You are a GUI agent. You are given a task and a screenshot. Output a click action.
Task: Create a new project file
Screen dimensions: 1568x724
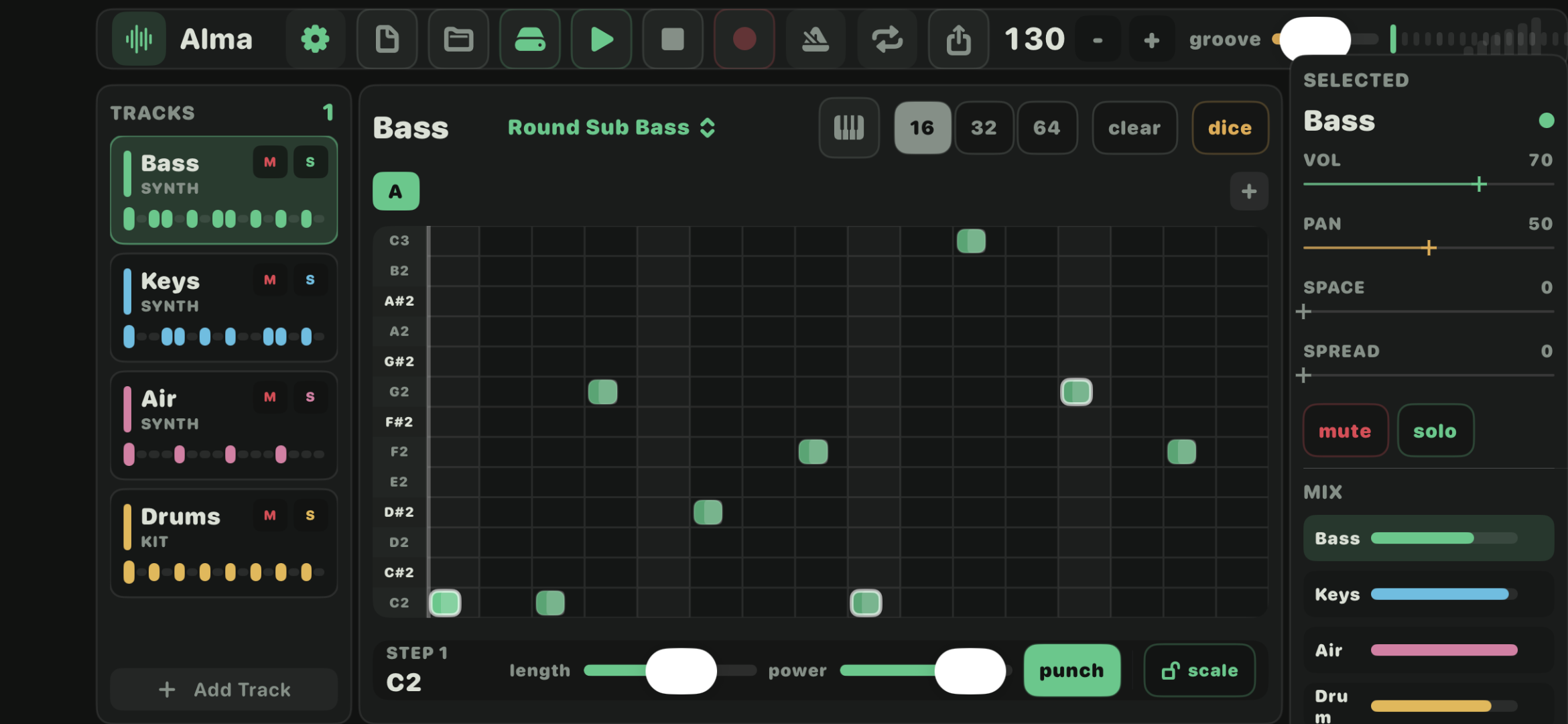[387, 40]
